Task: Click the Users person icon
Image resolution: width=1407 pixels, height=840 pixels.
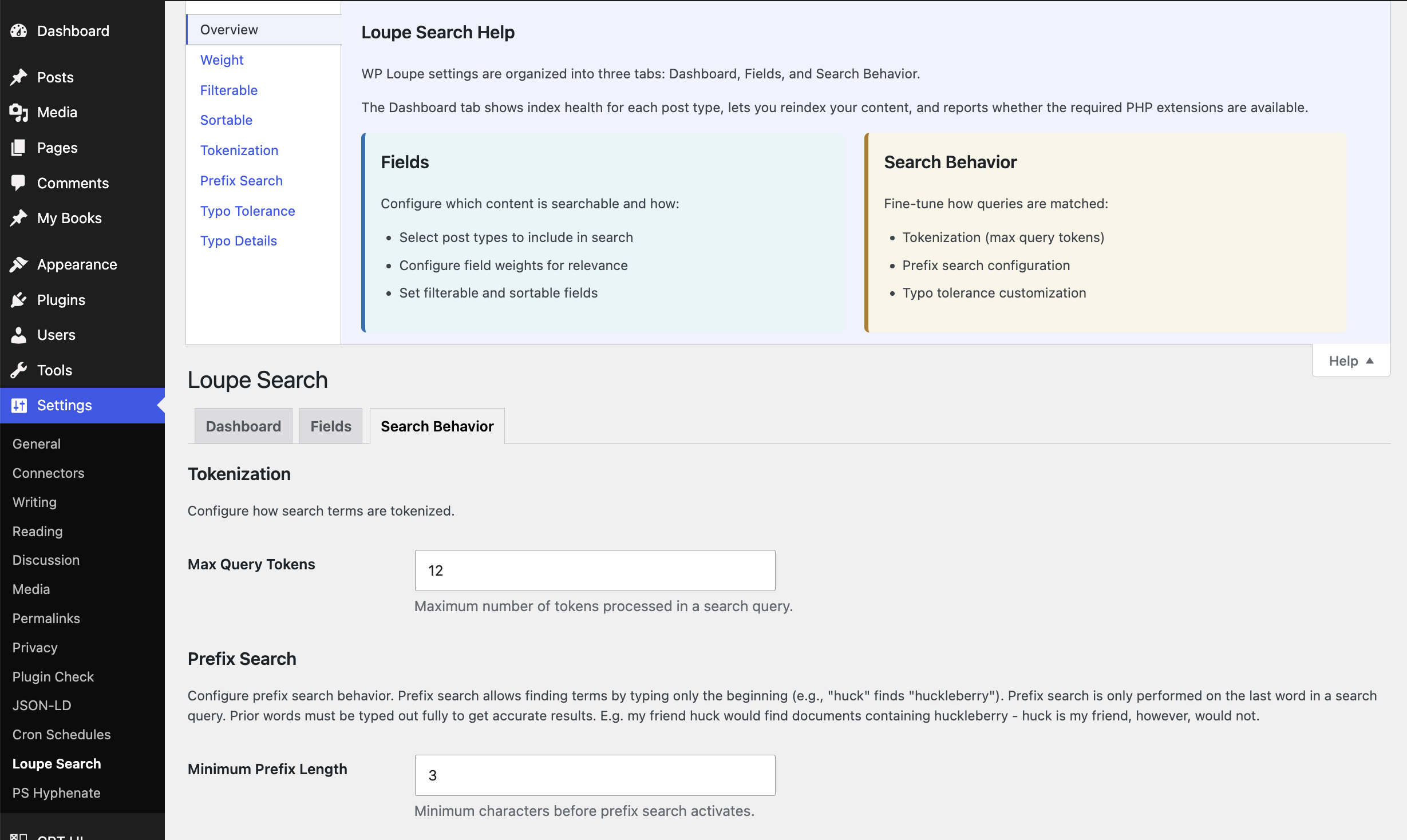Action: pyautogui.click(x=19, y=335)
